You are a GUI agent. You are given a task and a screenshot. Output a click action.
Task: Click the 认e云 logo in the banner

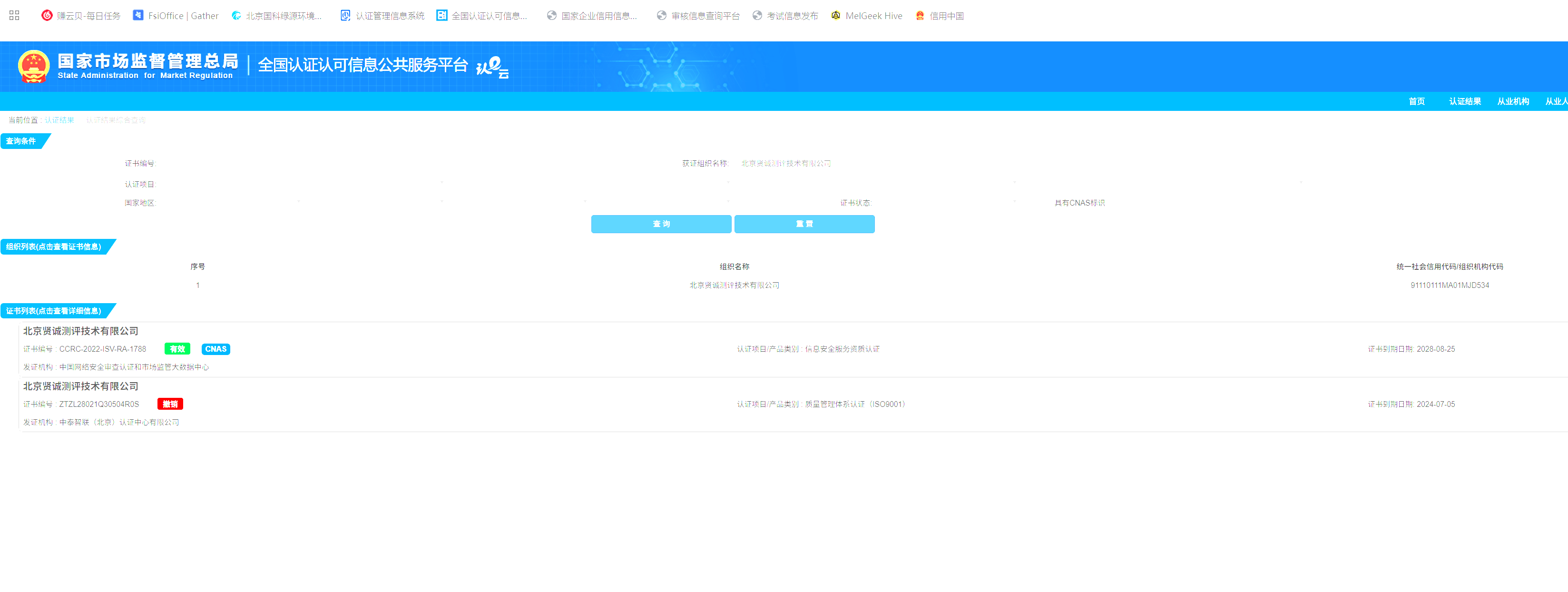(492, 67)
